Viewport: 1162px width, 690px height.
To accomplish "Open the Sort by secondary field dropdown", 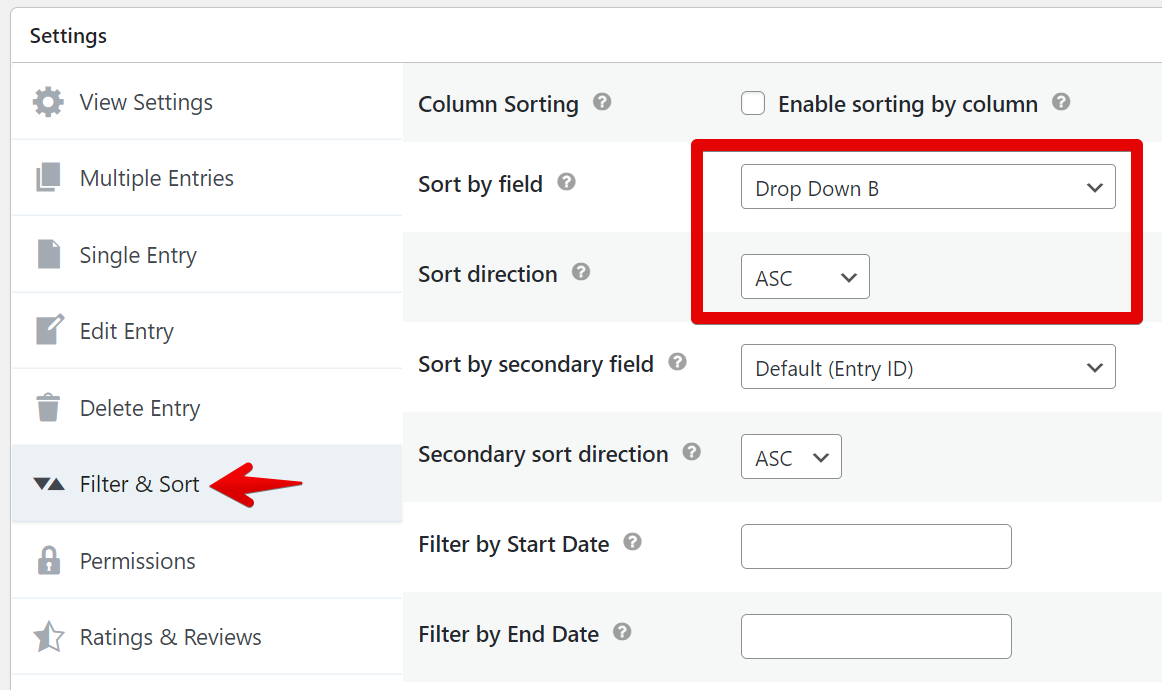I will pyautogui.click(x=927, y=367).
